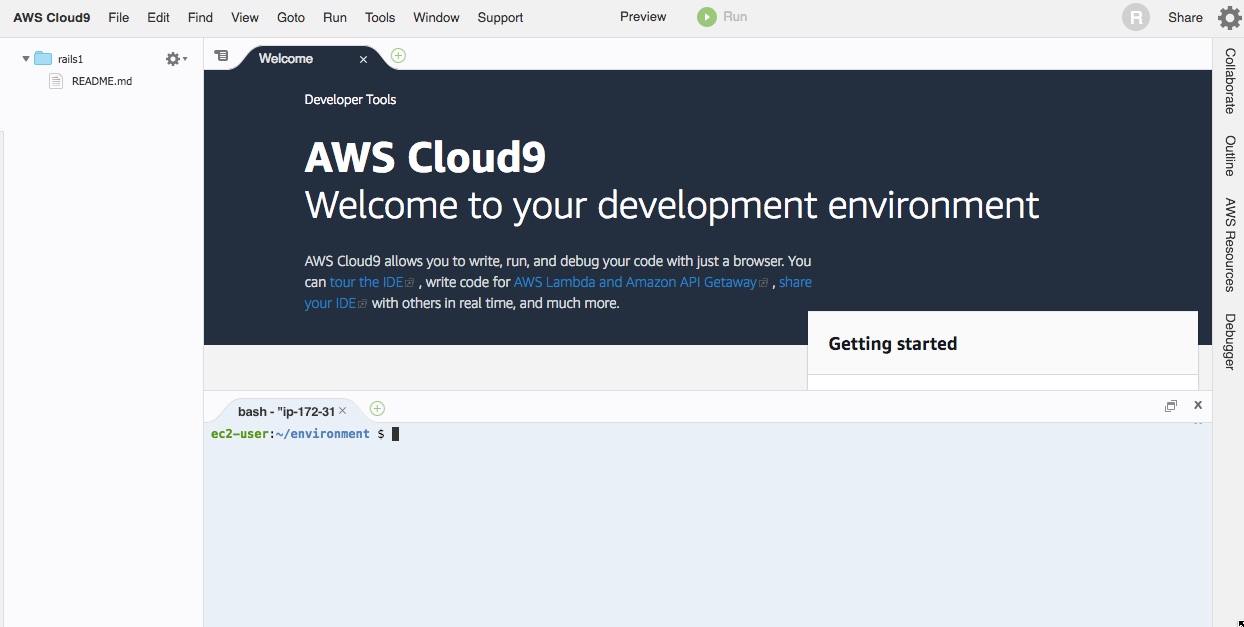The image size is (1244, 627).
Task: Add new terminal tab with plus icon
Action: pyautogui.click(x=377, y=408)
